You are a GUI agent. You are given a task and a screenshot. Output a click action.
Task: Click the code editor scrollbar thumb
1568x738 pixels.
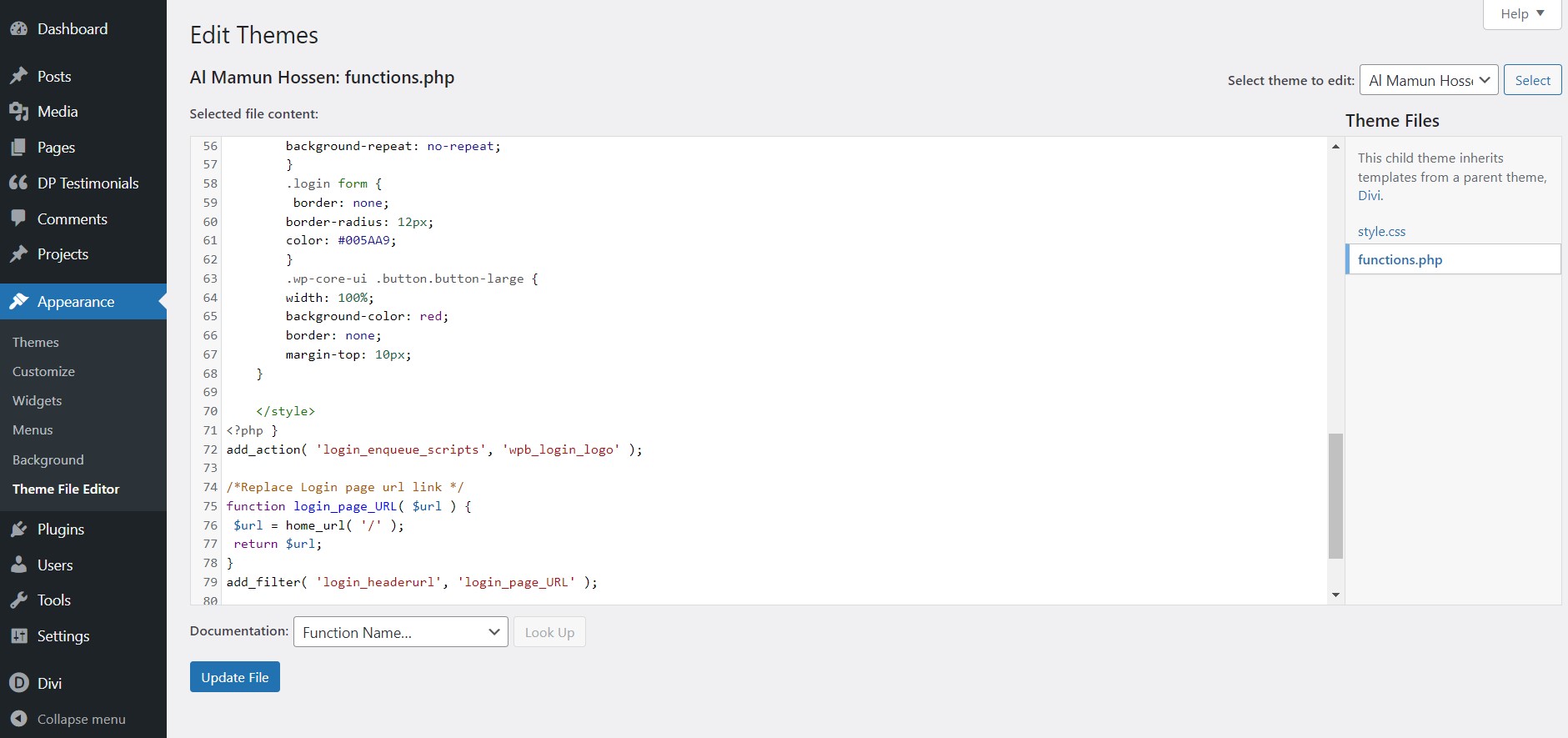(x=1335, y=496)
